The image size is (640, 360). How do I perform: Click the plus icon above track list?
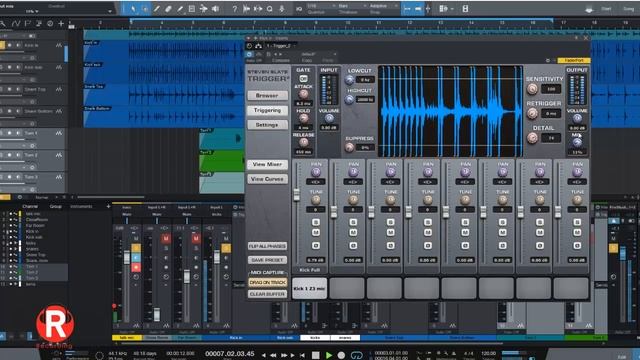pos(61,24)
